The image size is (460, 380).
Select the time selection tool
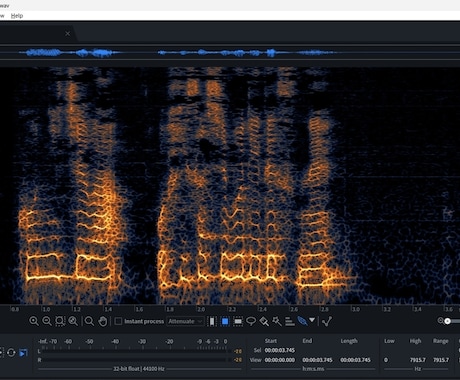click(x=212, y=321)
